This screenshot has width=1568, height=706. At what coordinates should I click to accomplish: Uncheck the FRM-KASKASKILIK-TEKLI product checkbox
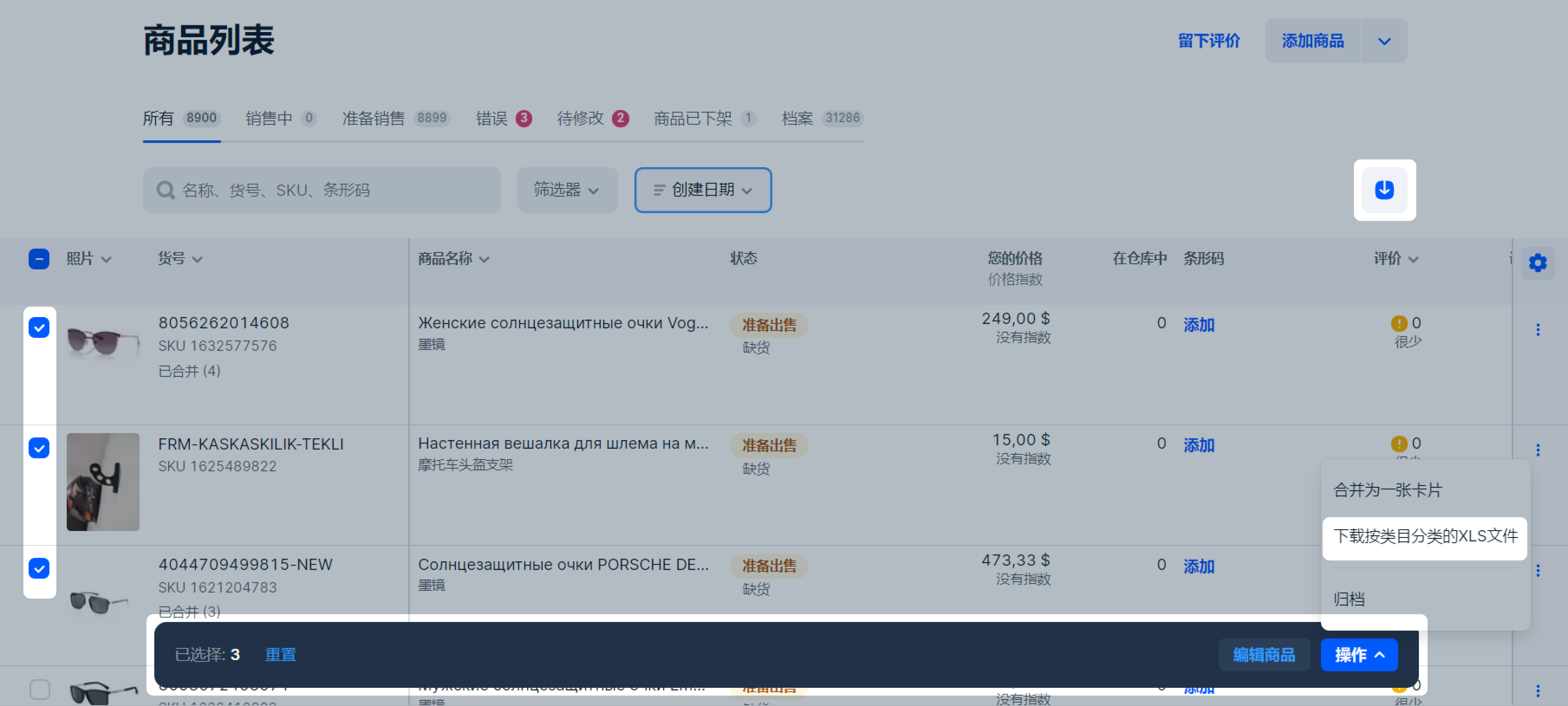(x=39, y=448)
